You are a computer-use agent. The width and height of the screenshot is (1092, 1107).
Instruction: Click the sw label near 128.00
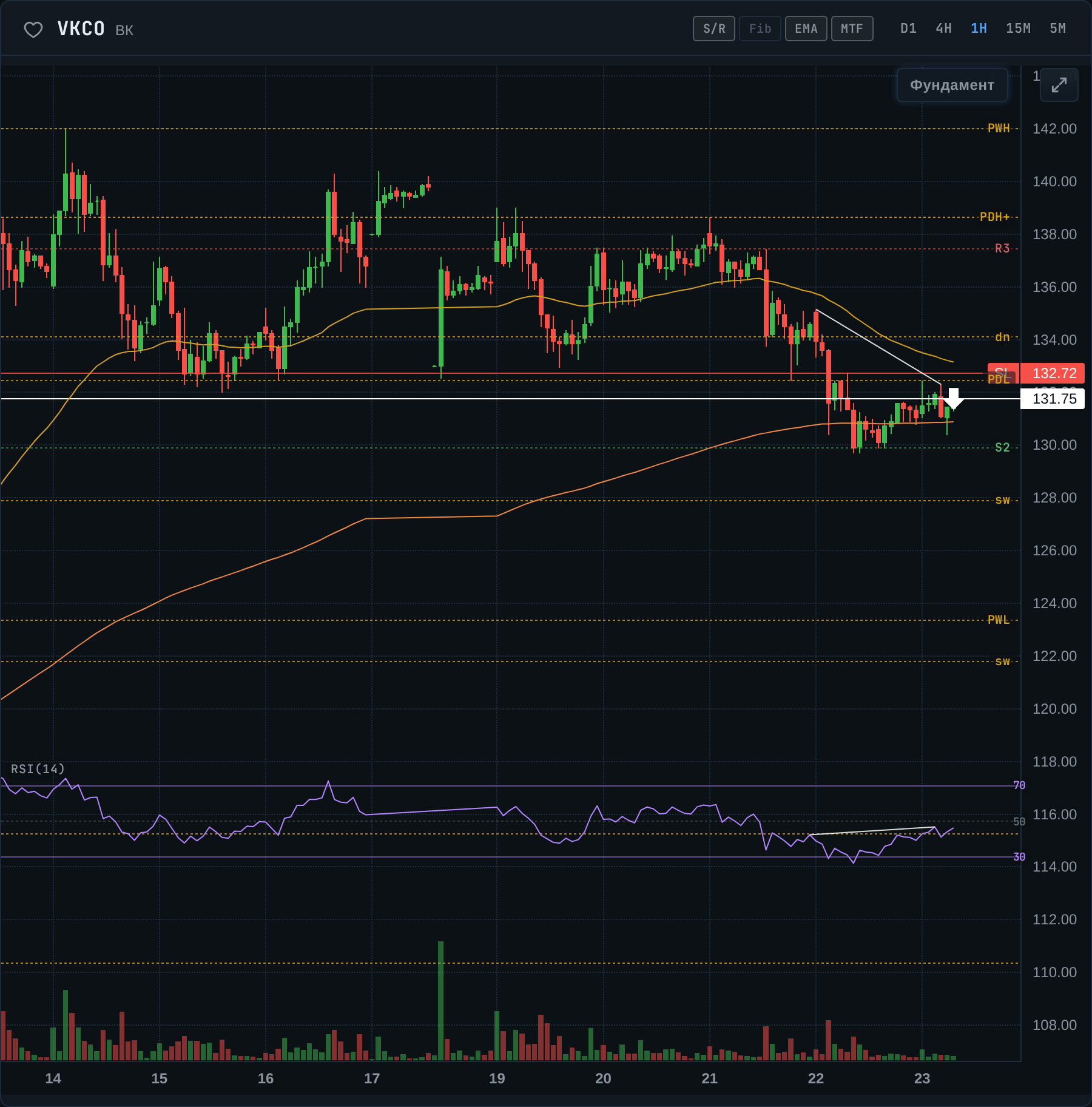coord(1002,500)
